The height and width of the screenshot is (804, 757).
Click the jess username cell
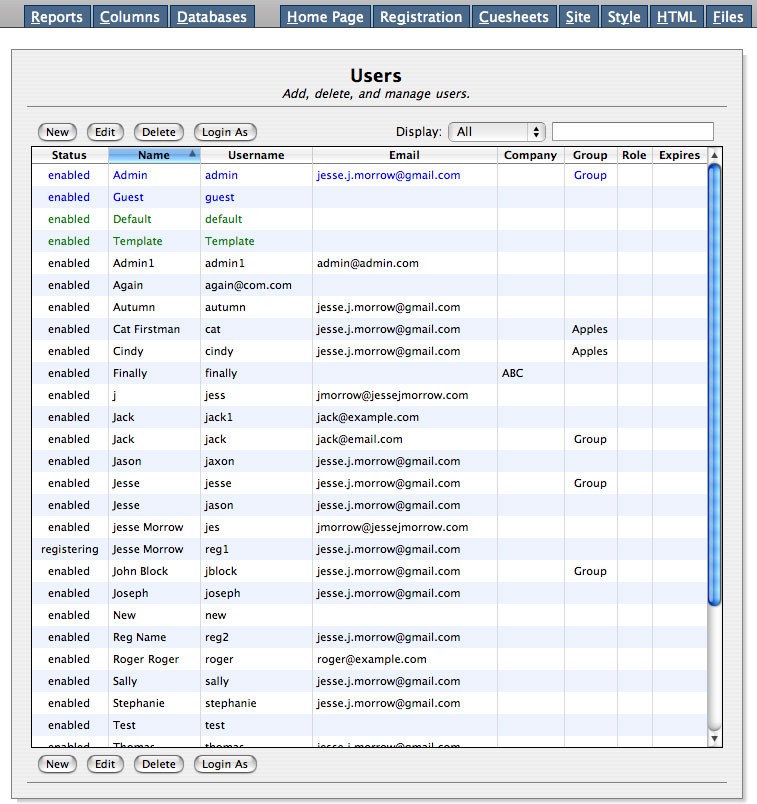pyautogui.click(x=215, y=395)
